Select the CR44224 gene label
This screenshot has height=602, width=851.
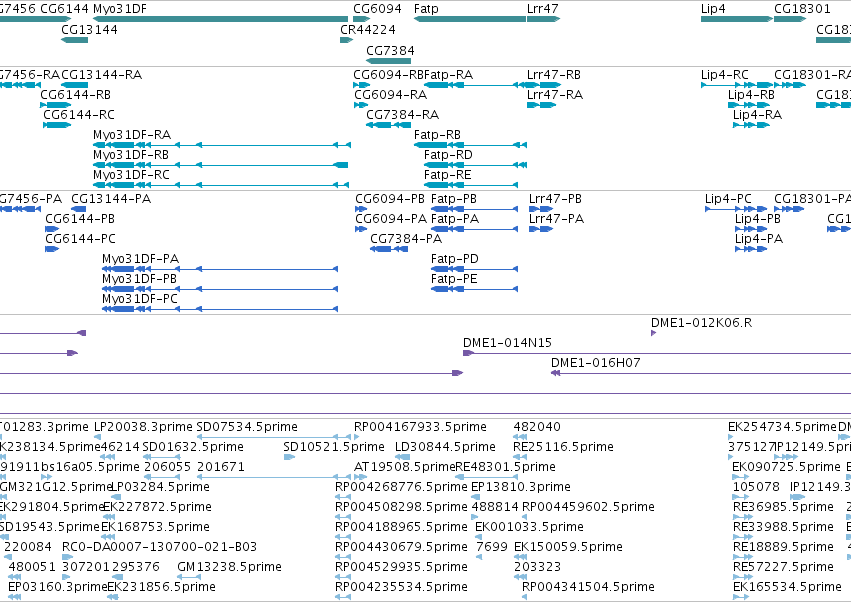pyautogui.click(x=368, y=29)
